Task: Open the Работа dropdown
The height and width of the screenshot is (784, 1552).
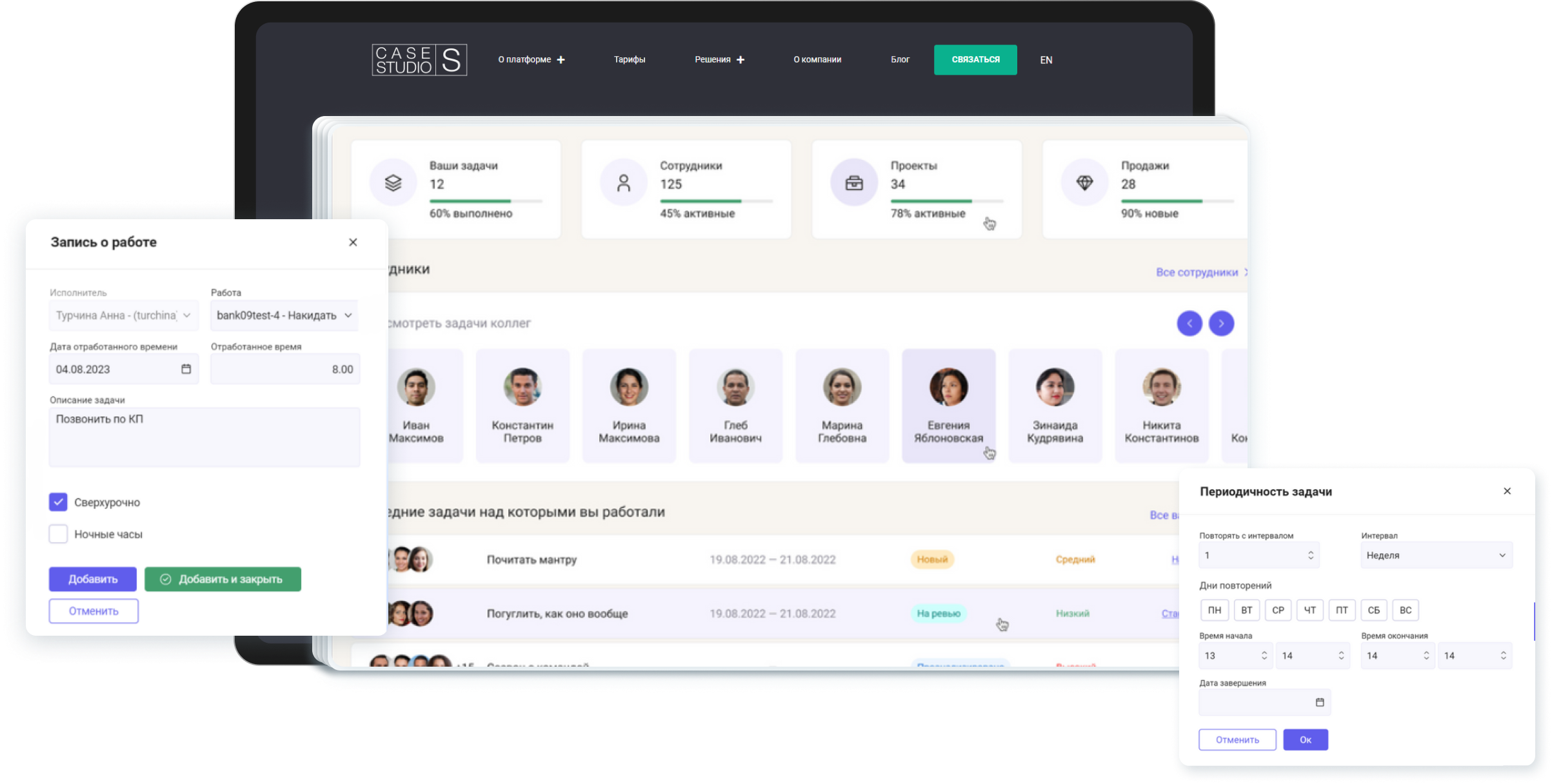Action: pos(284,315)
